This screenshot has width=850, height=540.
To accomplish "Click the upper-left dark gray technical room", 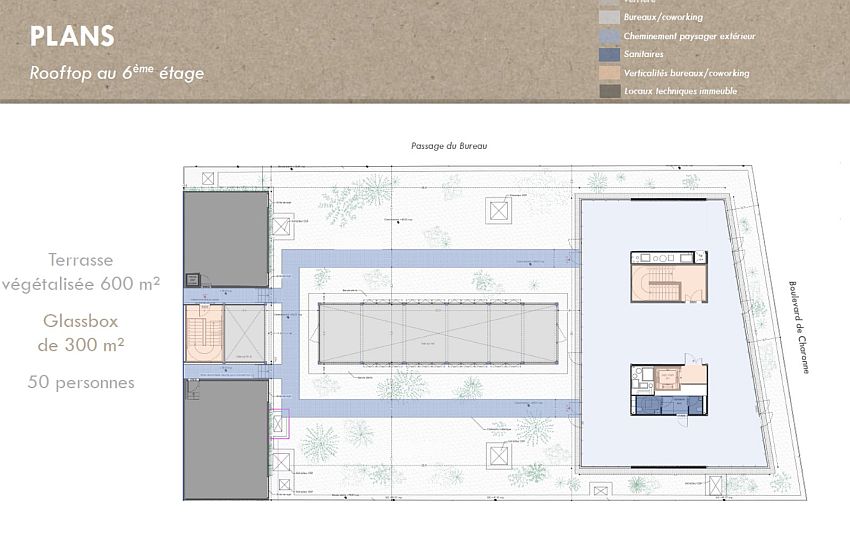I will point(225,238).
